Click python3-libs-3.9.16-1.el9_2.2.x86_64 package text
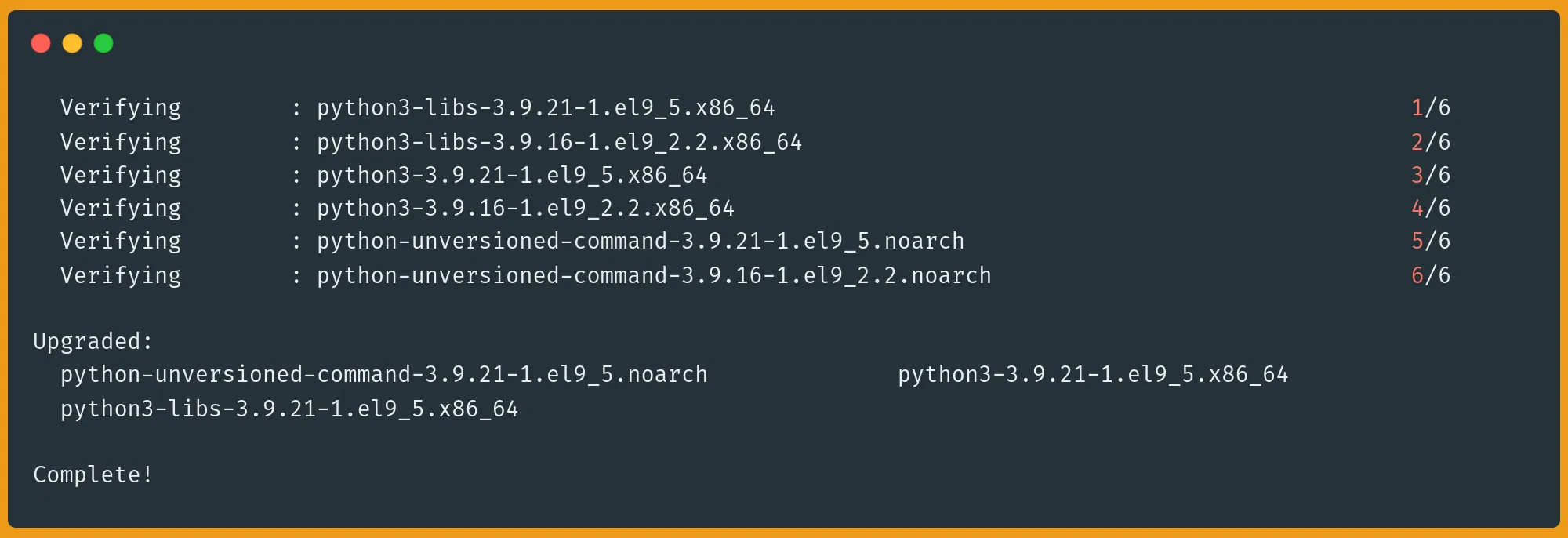The image size is (1568, 538). point(559,142)
